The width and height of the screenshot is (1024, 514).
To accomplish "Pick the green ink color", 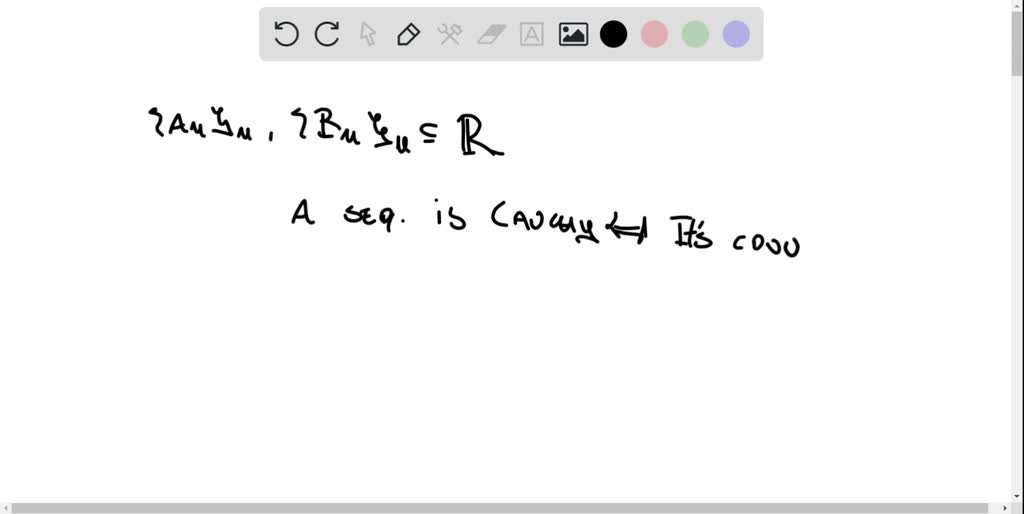I will pyautogui.click(x=696, y=34).
